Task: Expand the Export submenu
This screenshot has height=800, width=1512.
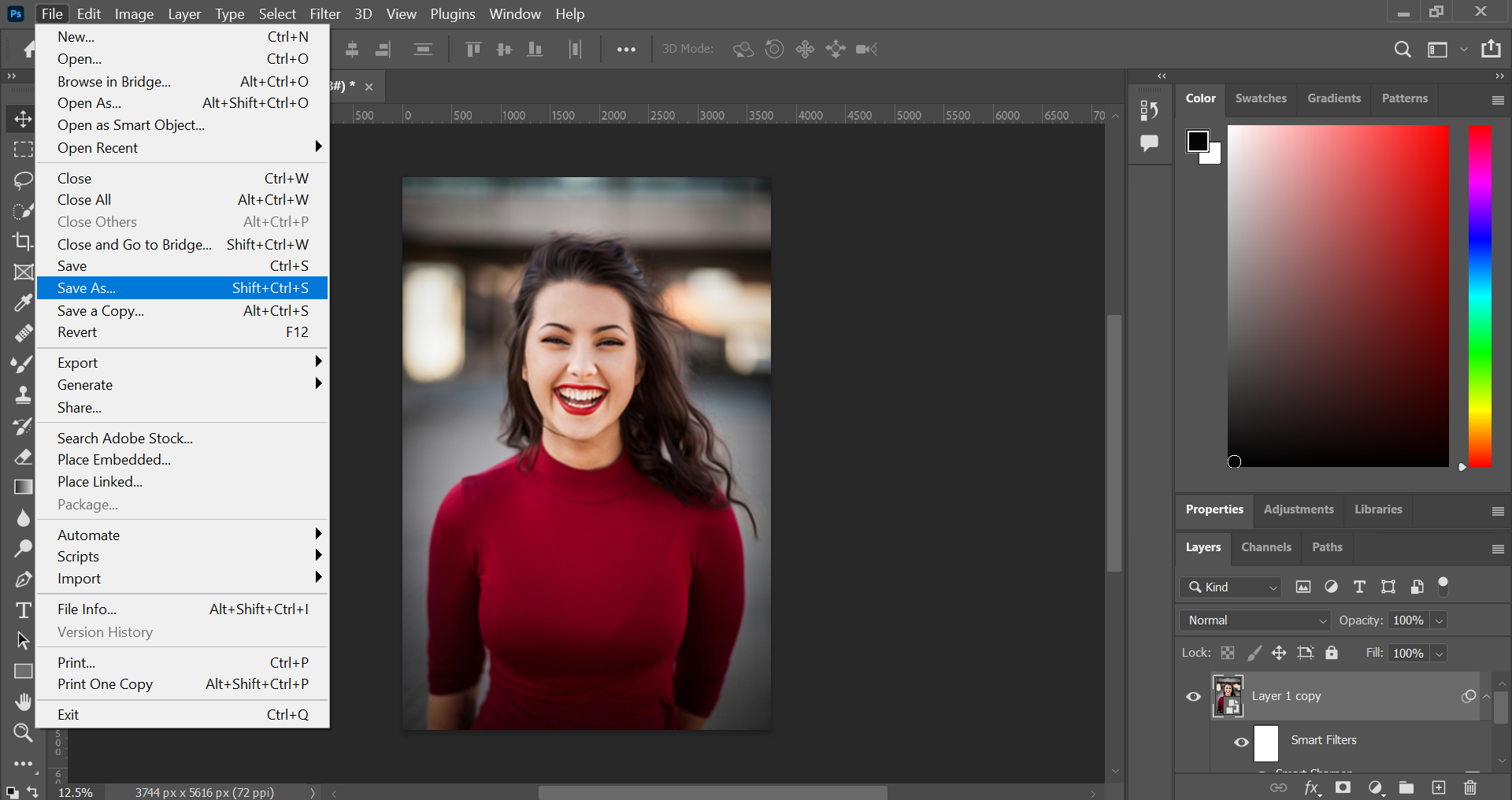Action: 183,362
